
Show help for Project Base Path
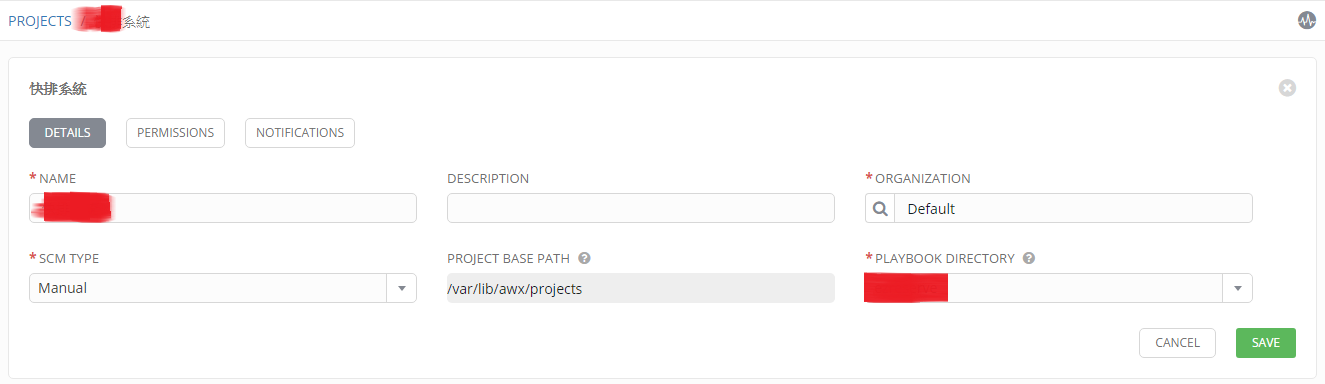pos(584,258)
